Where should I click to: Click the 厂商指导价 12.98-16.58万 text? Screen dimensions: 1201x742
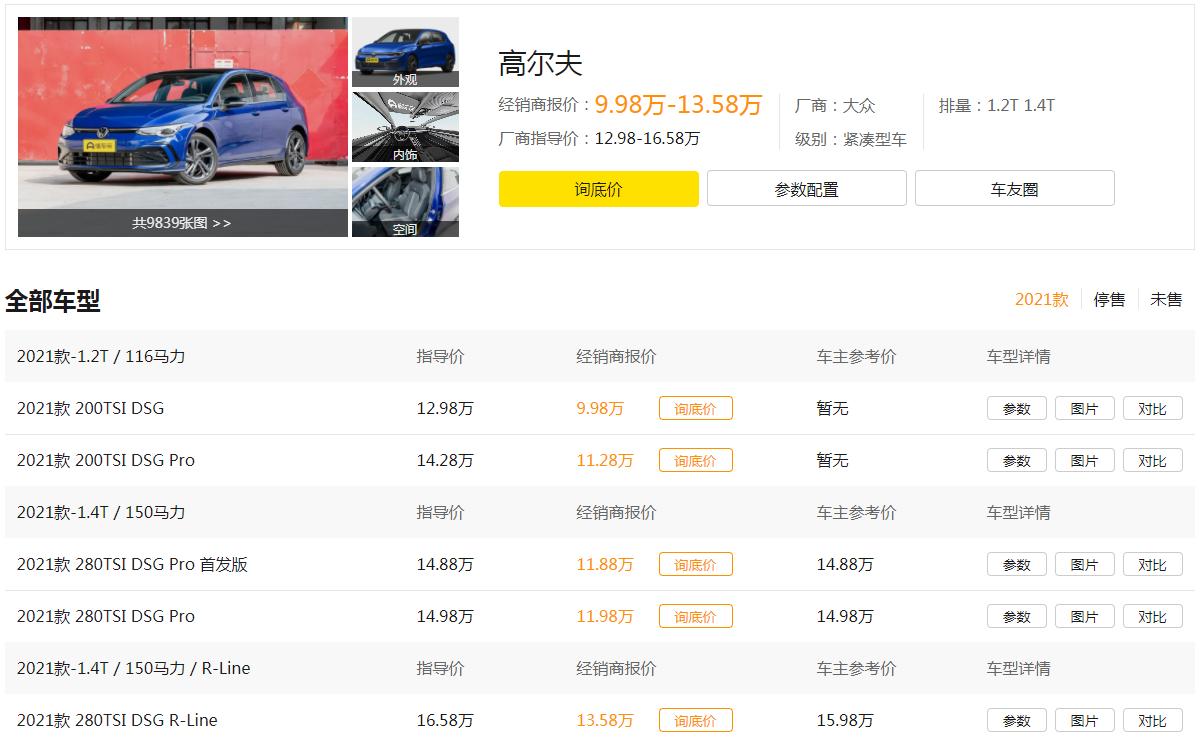tap(599, 139)
